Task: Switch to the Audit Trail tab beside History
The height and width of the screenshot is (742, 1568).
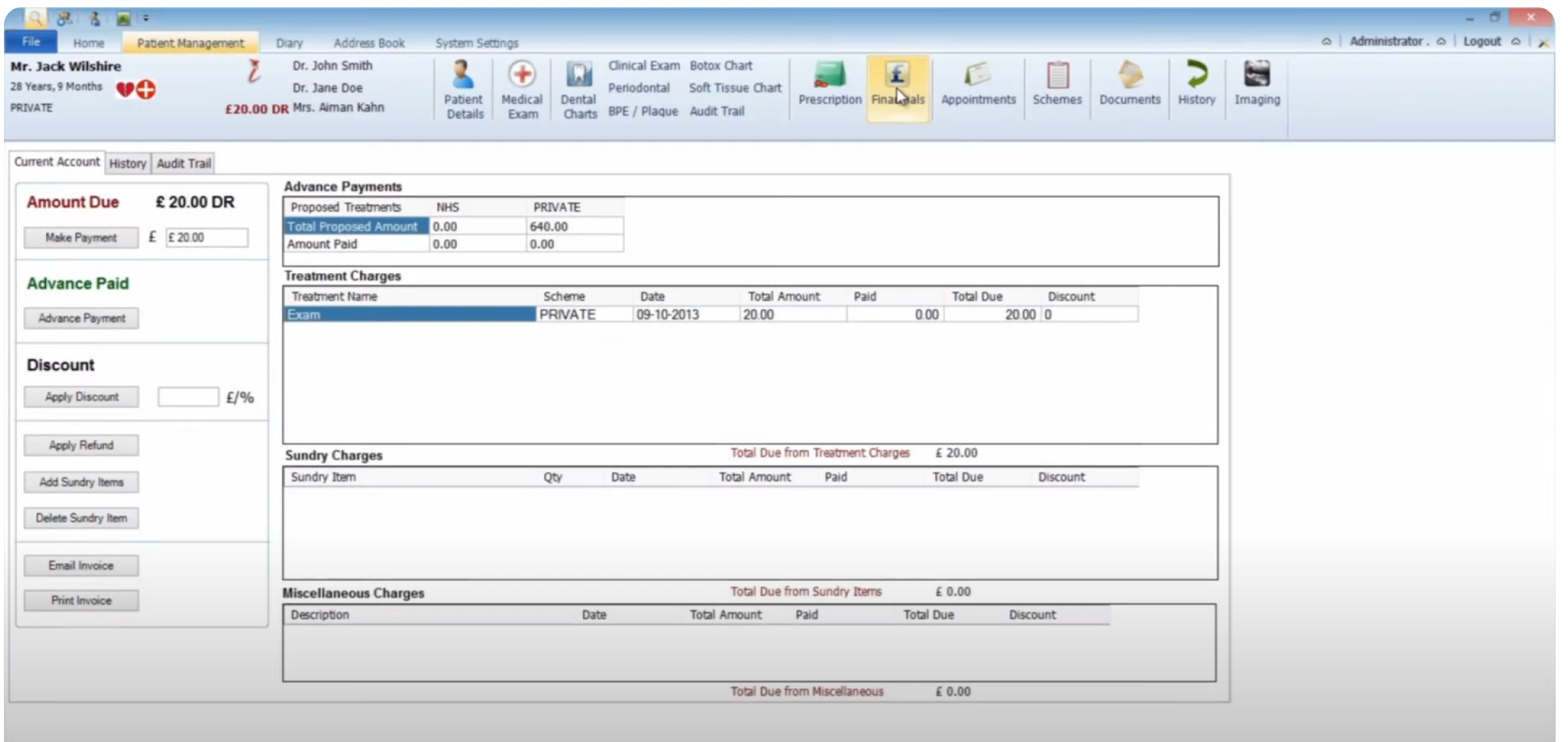Action: [184, 163]
